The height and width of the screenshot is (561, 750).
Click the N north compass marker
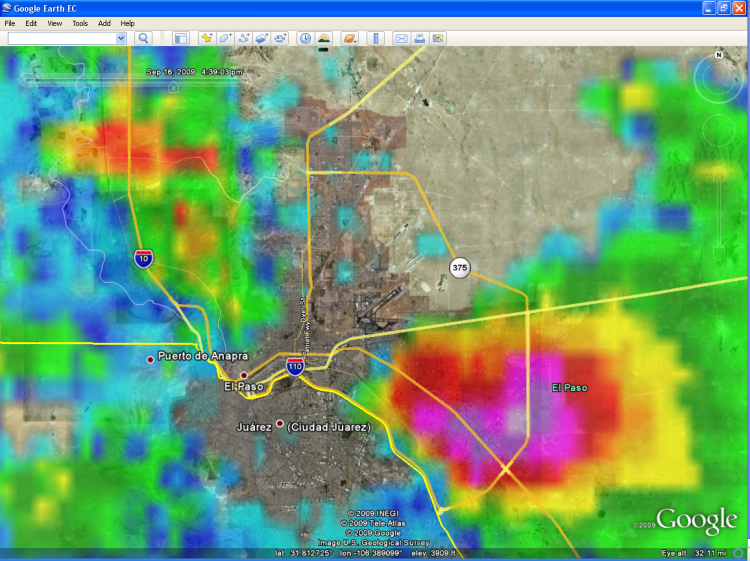718,55
